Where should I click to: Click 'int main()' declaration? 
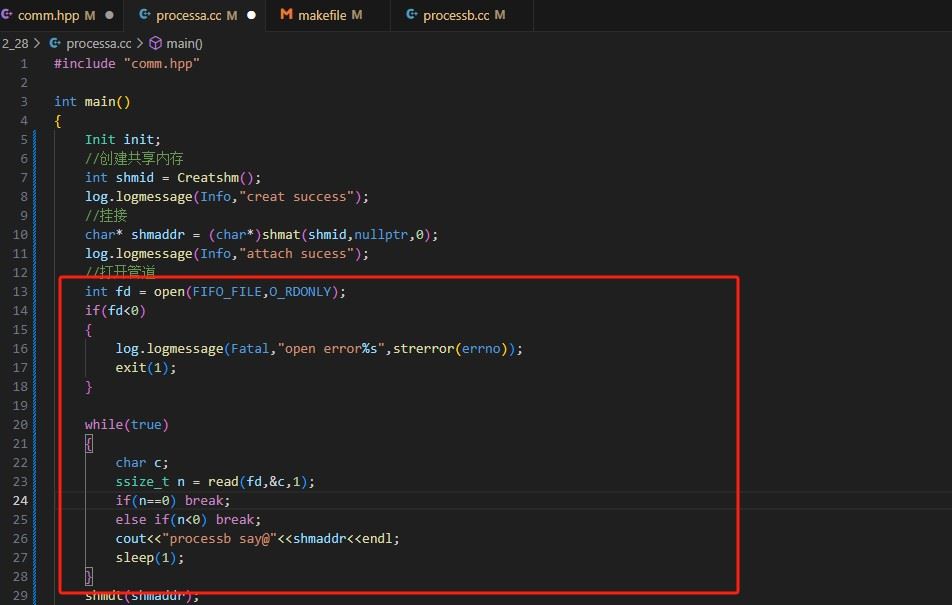point(92,101)
